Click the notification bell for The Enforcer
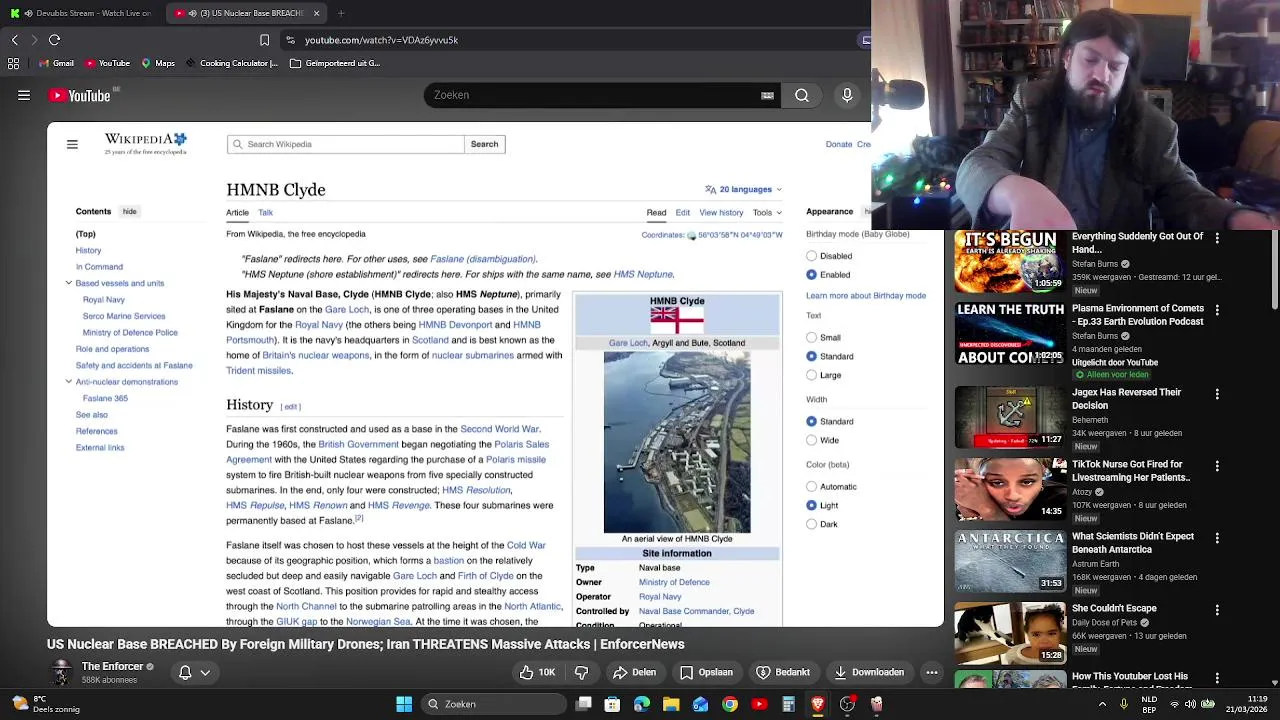The height and width of the screenshot is (720, 1280). click(x=185, y=672)
